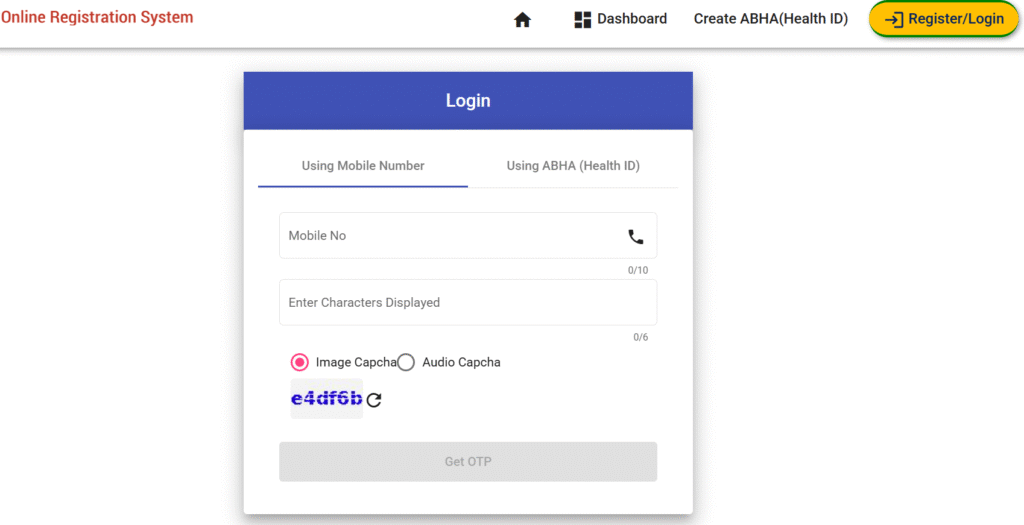Refresh the captcha using the reload icon
The height and width of the screenshot is (525, 1024).
tap(374, 400)
